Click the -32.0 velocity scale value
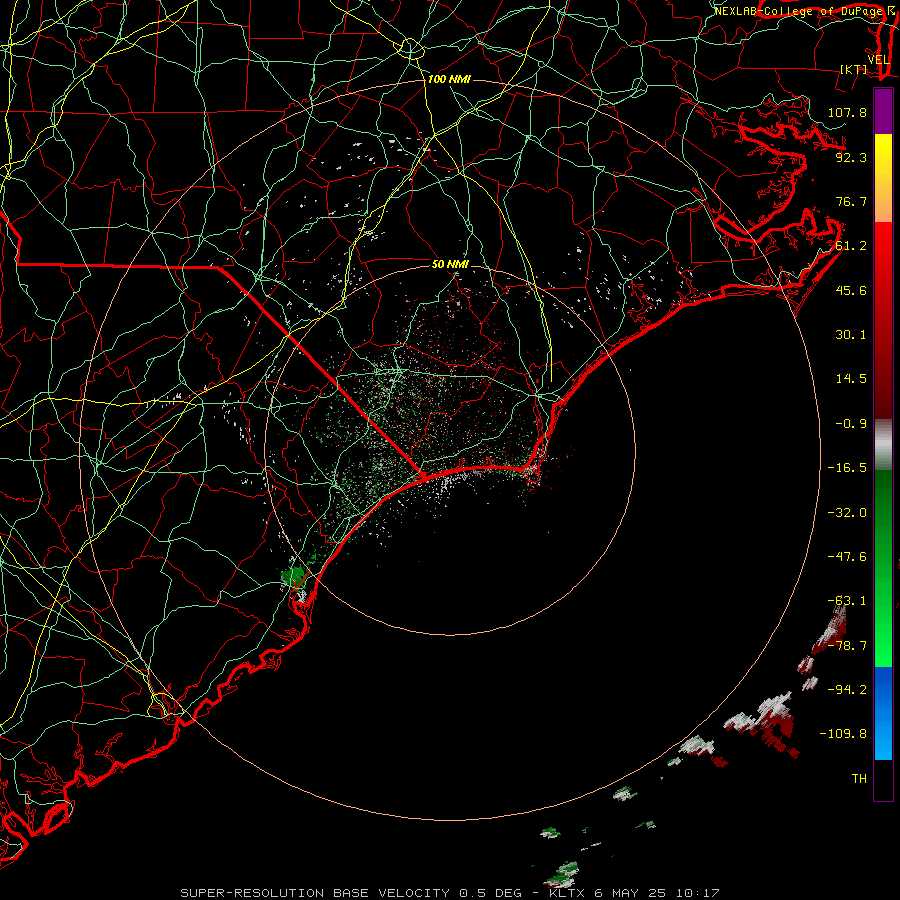900x900 pixels. coord(847,513)
